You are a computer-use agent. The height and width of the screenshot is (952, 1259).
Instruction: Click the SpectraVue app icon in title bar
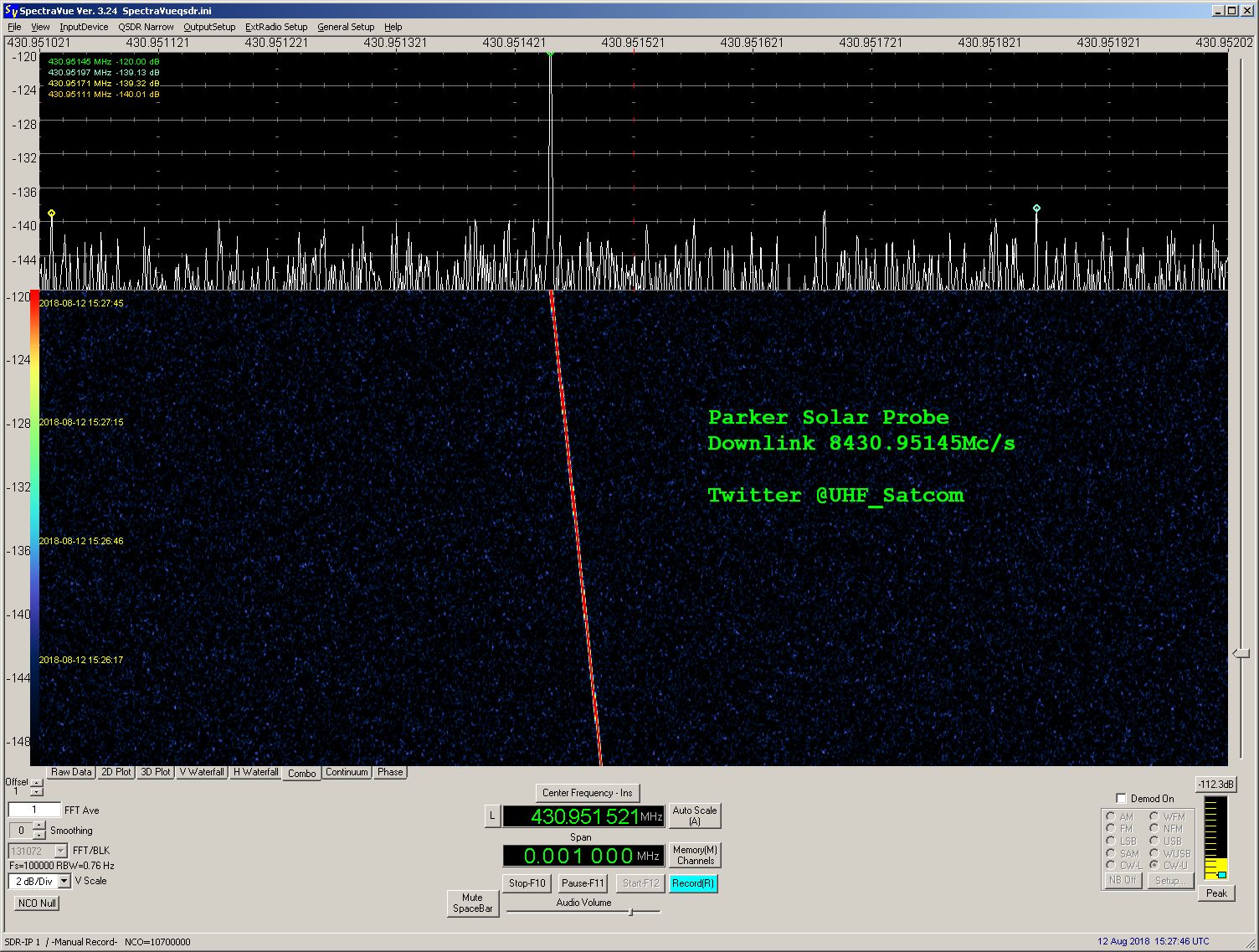[x=10, y=10]
